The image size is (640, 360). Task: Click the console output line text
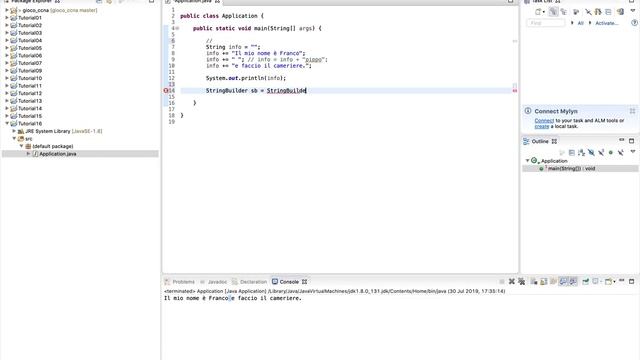tap(233, 298)
